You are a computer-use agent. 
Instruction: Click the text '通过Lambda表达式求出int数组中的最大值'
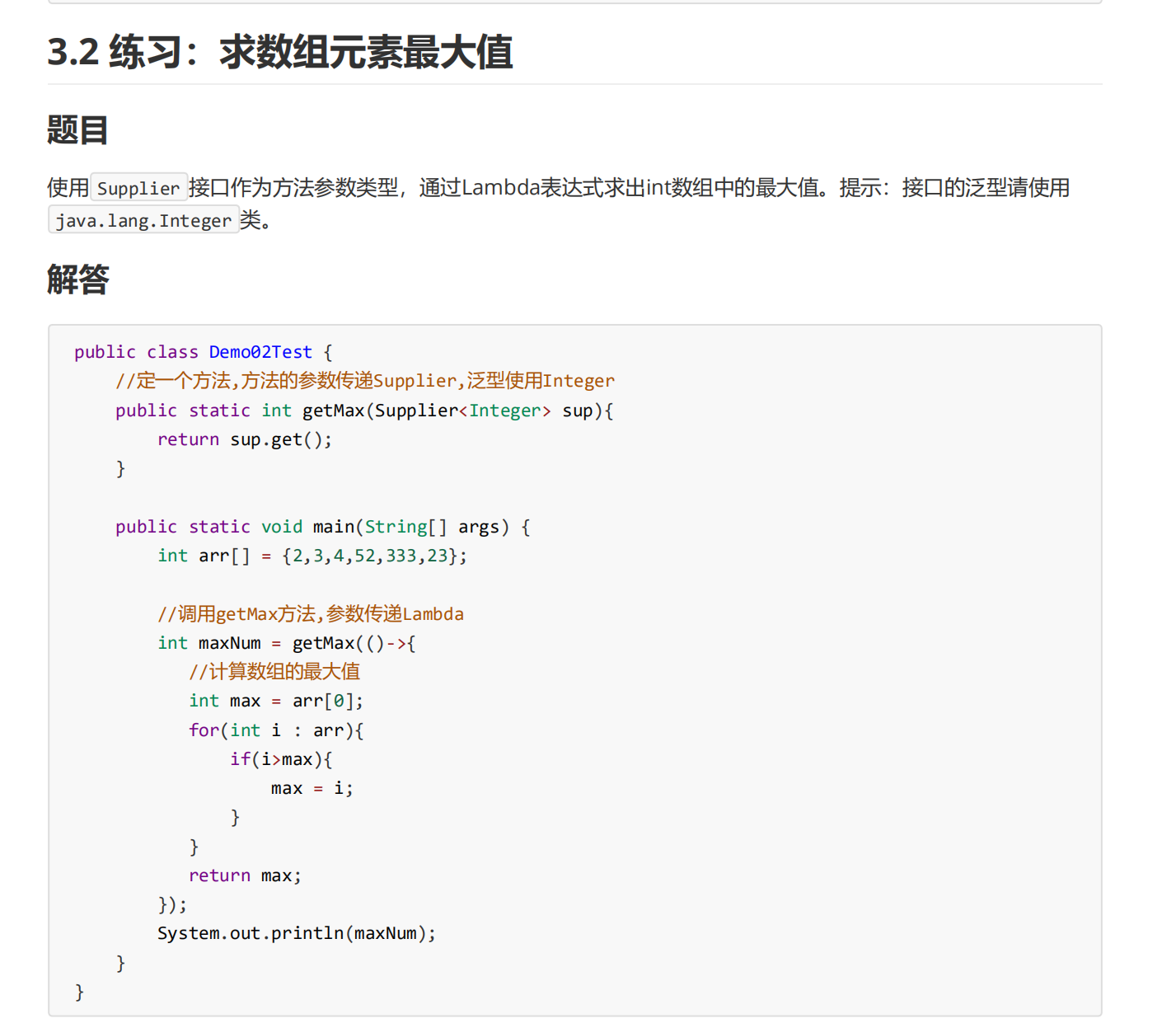point(618,188)
